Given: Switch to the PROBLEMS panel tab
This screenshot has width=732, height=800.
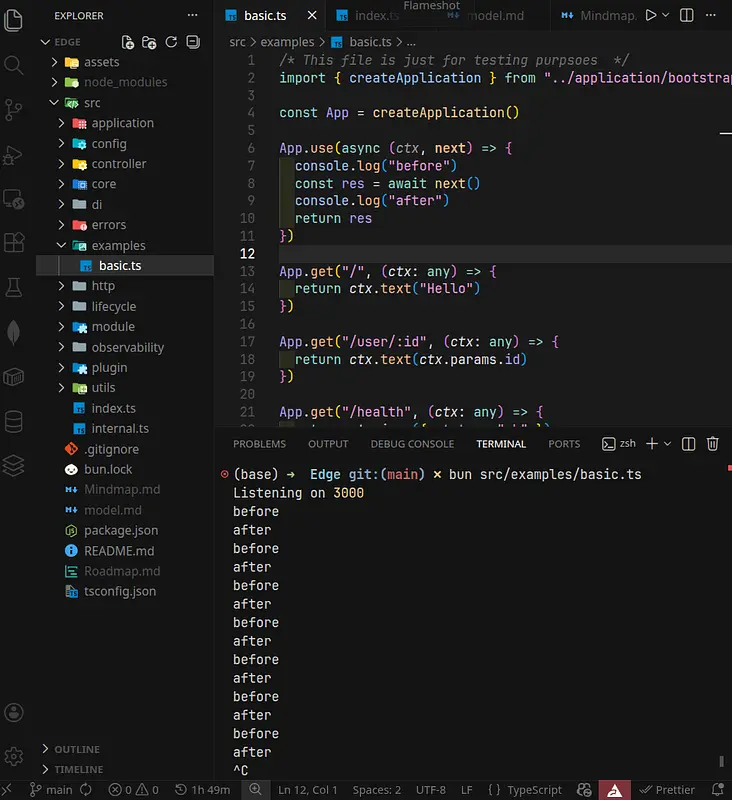Looking at the screenshot, I should pyautogui.click(x=259, y=444).
